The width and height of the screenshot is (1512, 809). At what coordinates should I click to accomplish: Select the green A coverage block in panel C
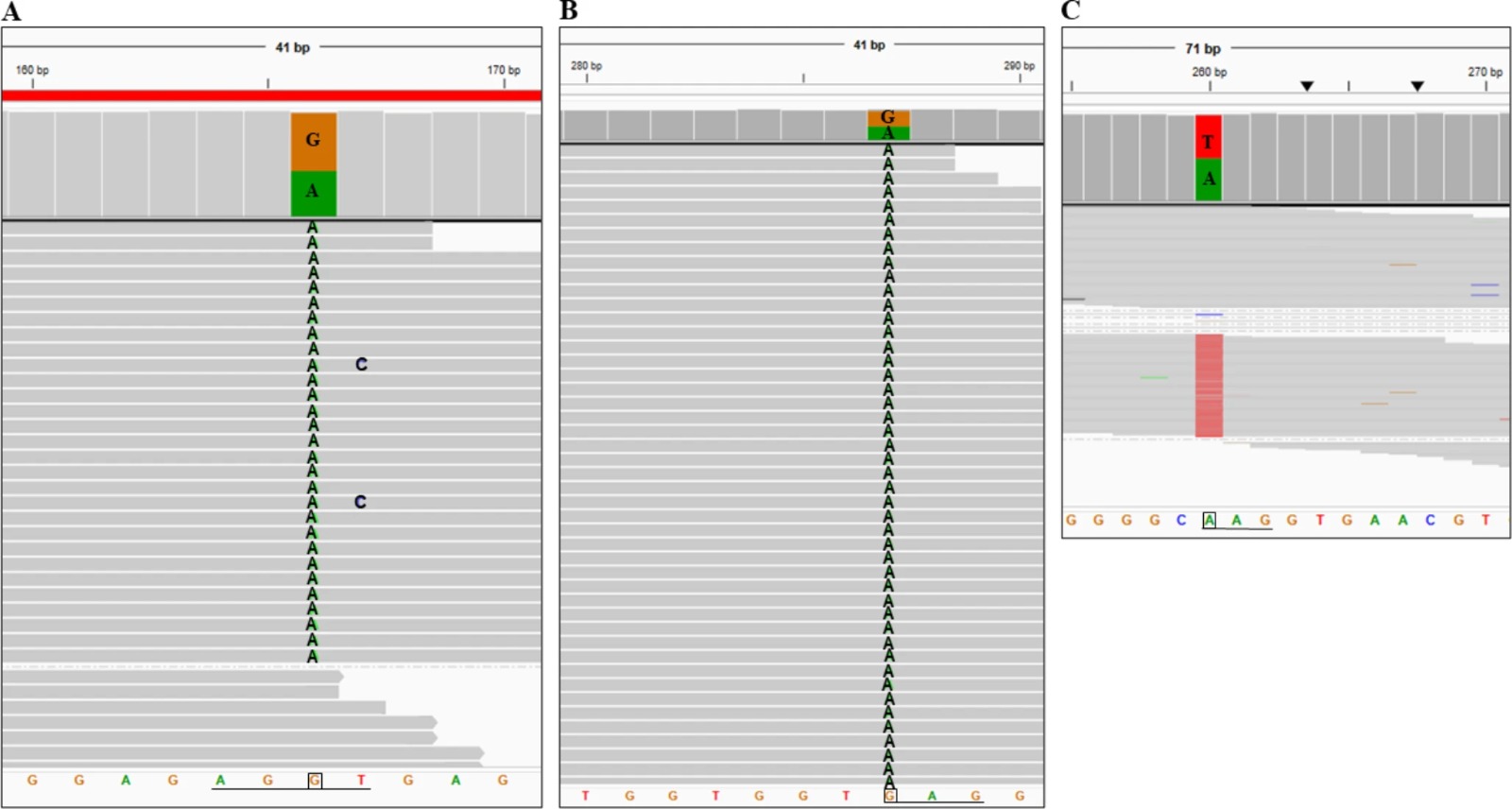tap(1208, 179)
